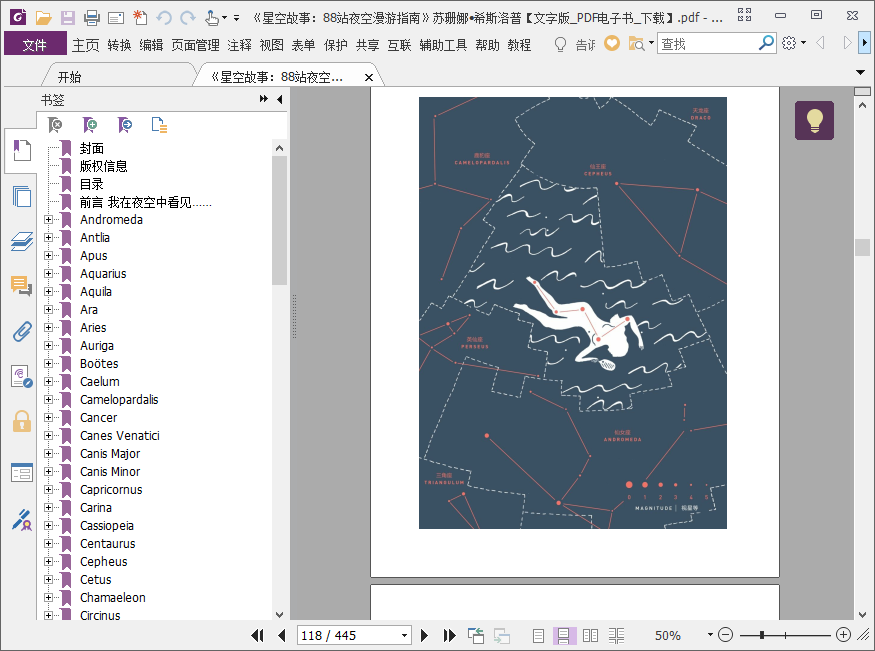This screenshot has width=875, height=651.
Task: Expand the Cassiopeia bookmark
Action: click(x=49, y=525)
